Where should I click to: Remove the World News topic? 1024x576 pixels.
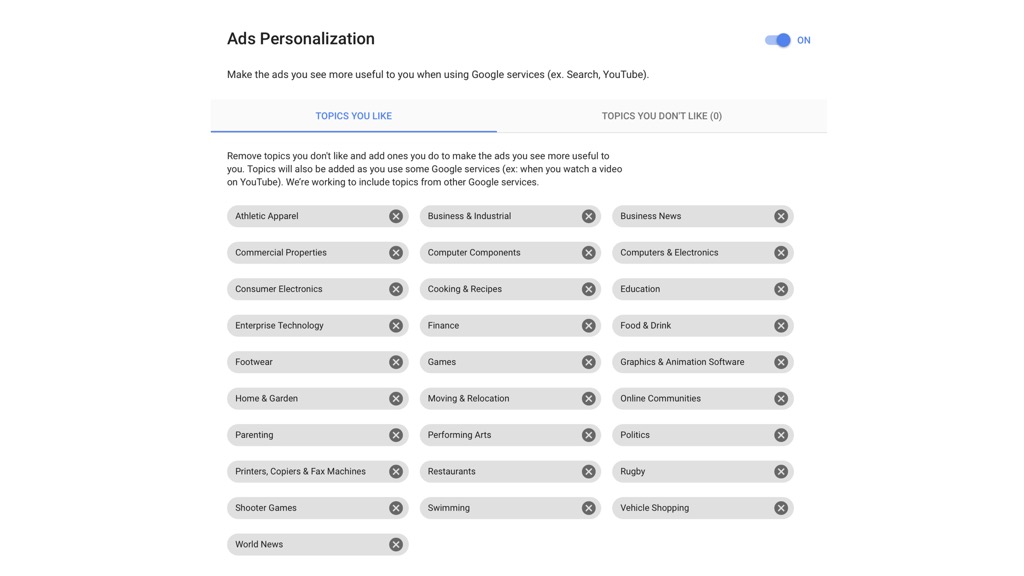[x=396, y=545]
